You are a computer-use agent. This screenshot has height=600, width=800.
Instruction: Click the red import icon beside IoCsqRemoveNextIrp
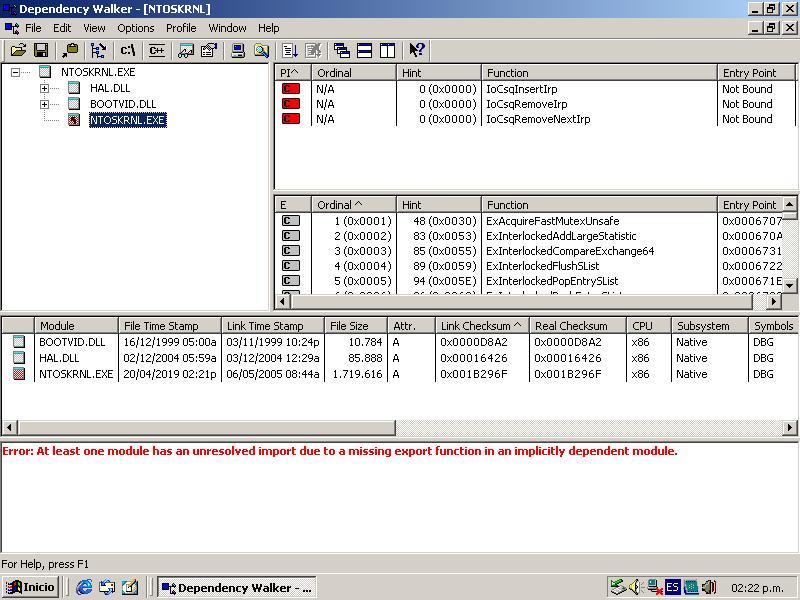point(291,119)
